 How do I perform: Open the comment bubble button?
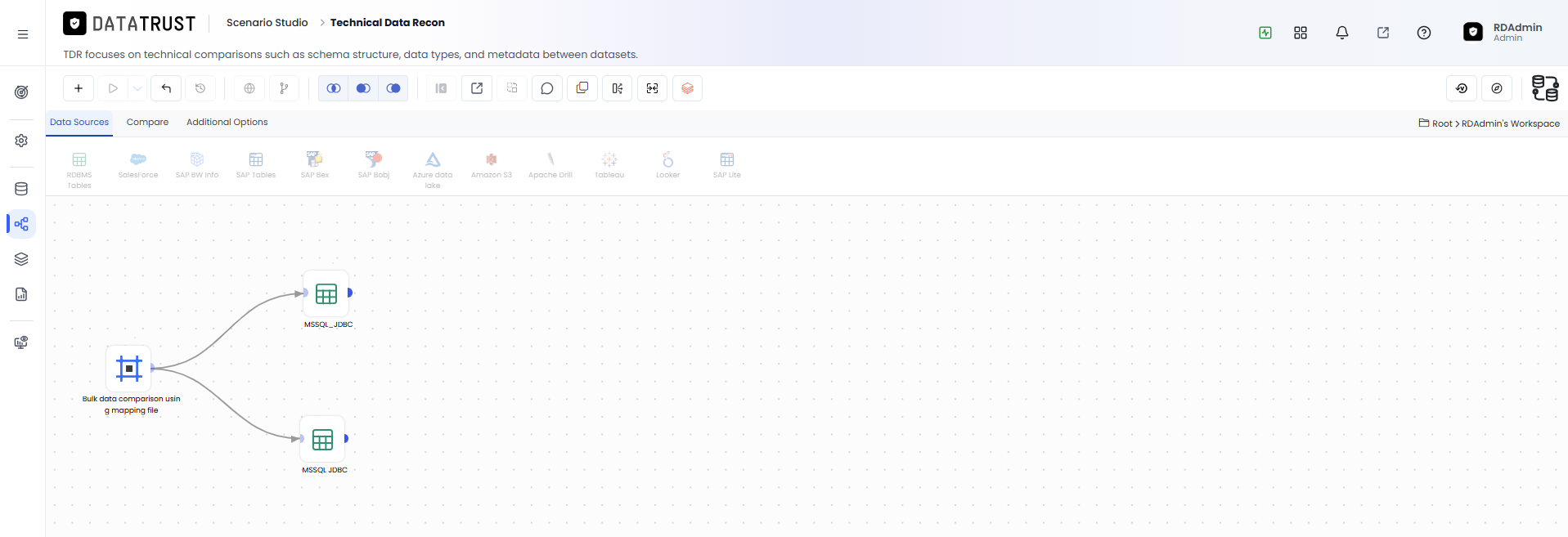point(547,88)
